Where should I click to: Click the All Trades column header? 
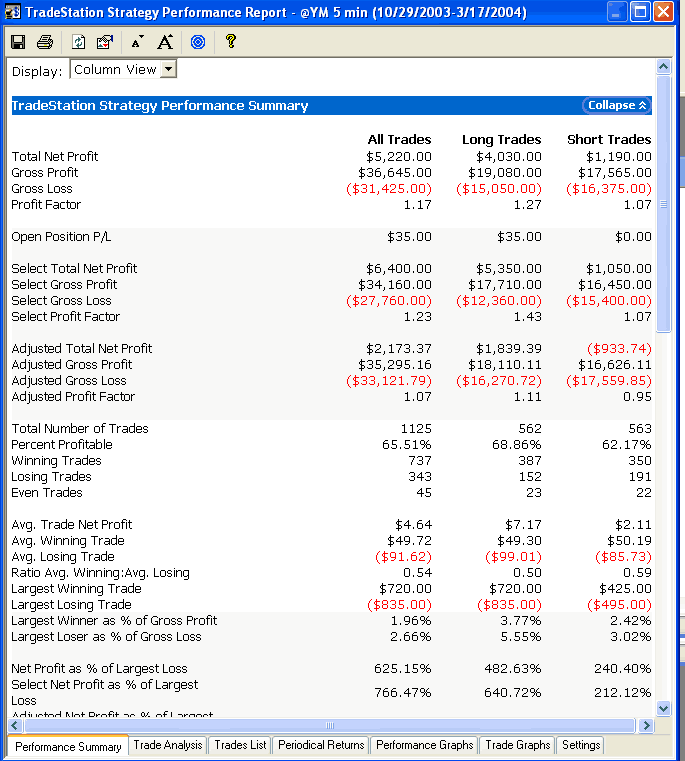pyautogui.click(x=399, y=139)
